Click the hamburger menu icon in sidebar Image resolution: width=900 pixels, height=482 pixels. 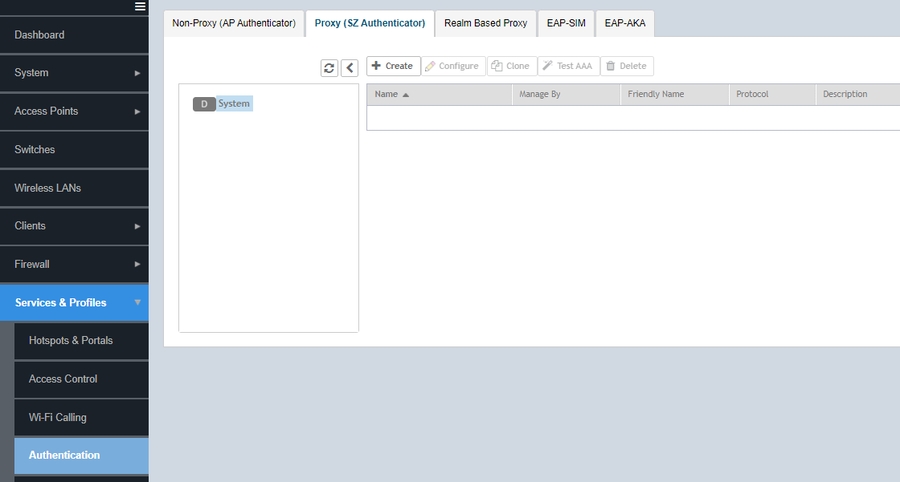pos(141,7)
